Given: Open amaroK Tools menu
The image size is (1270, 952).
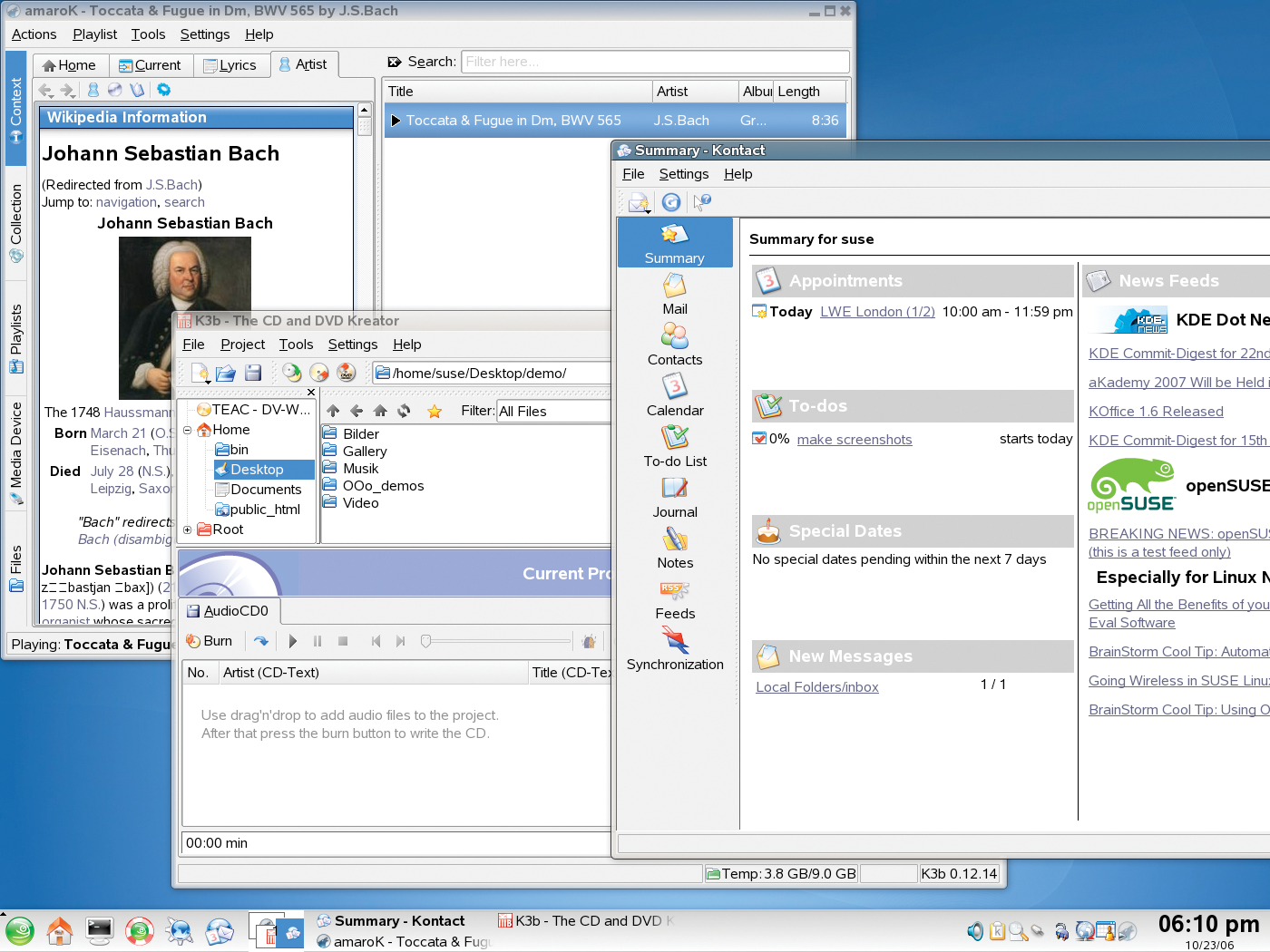Looking at the screenshot, I should [x=148, y=34].
